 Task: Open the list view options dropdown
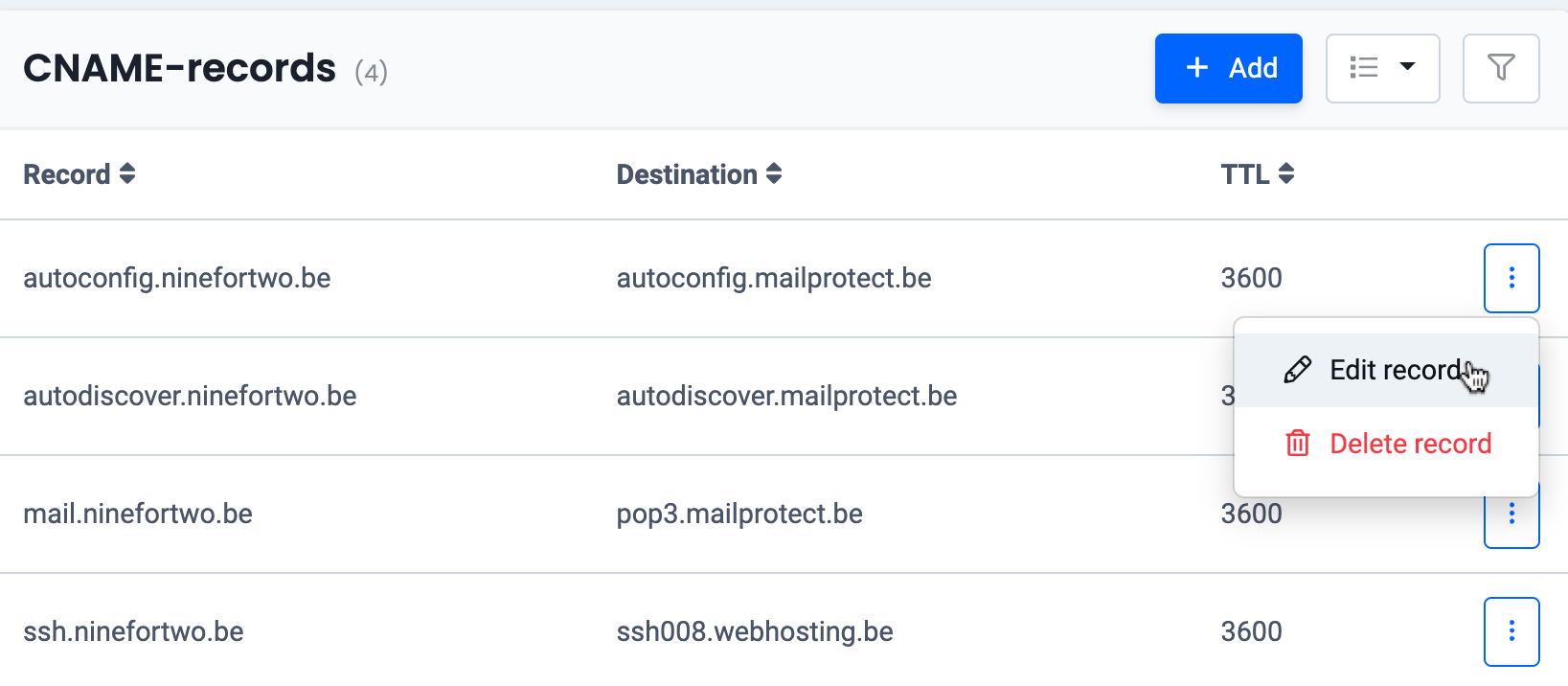tap(1382, 68)
